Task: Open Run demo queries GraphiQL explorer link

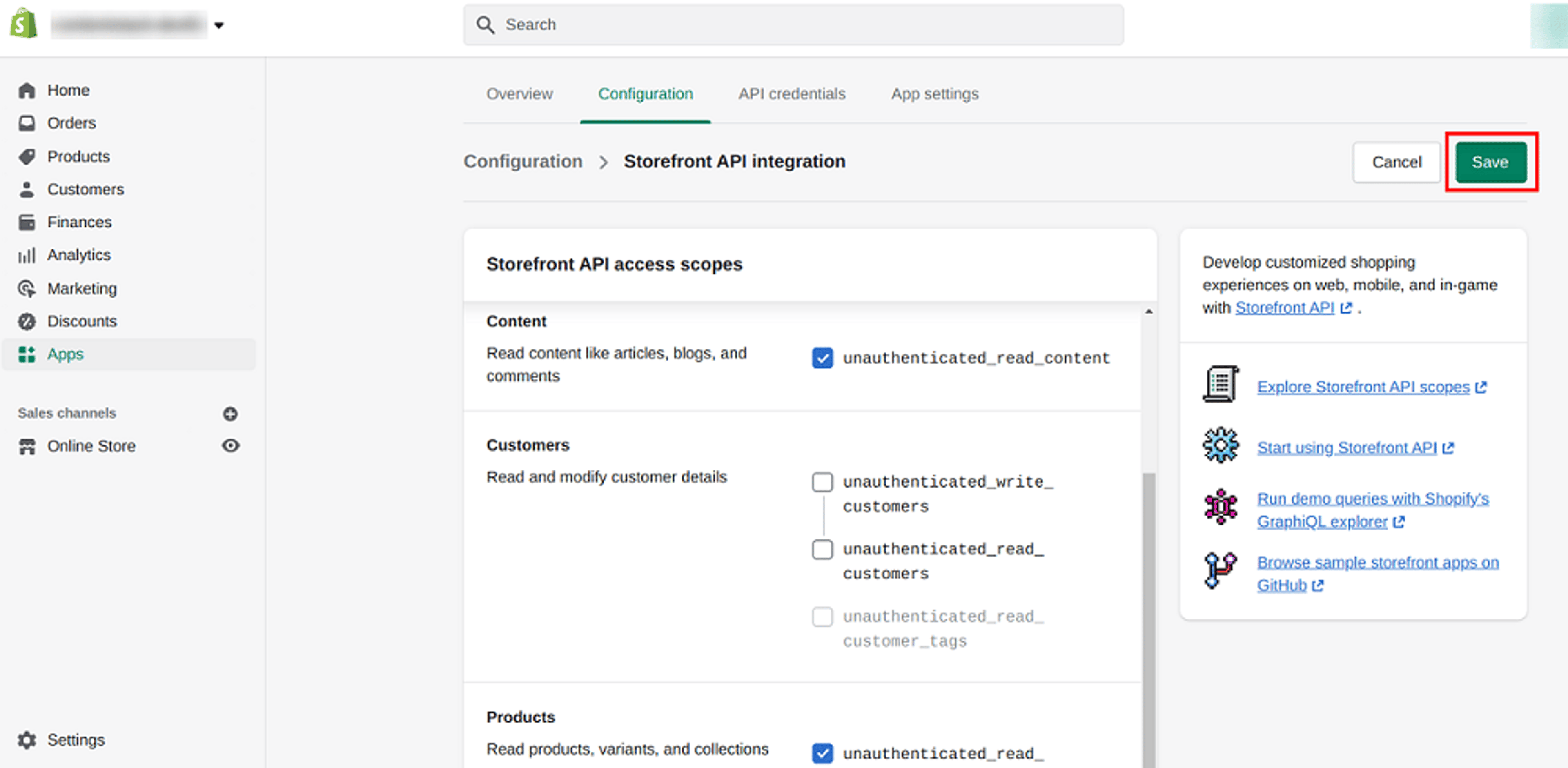Action: click(x=1373, y=511)
